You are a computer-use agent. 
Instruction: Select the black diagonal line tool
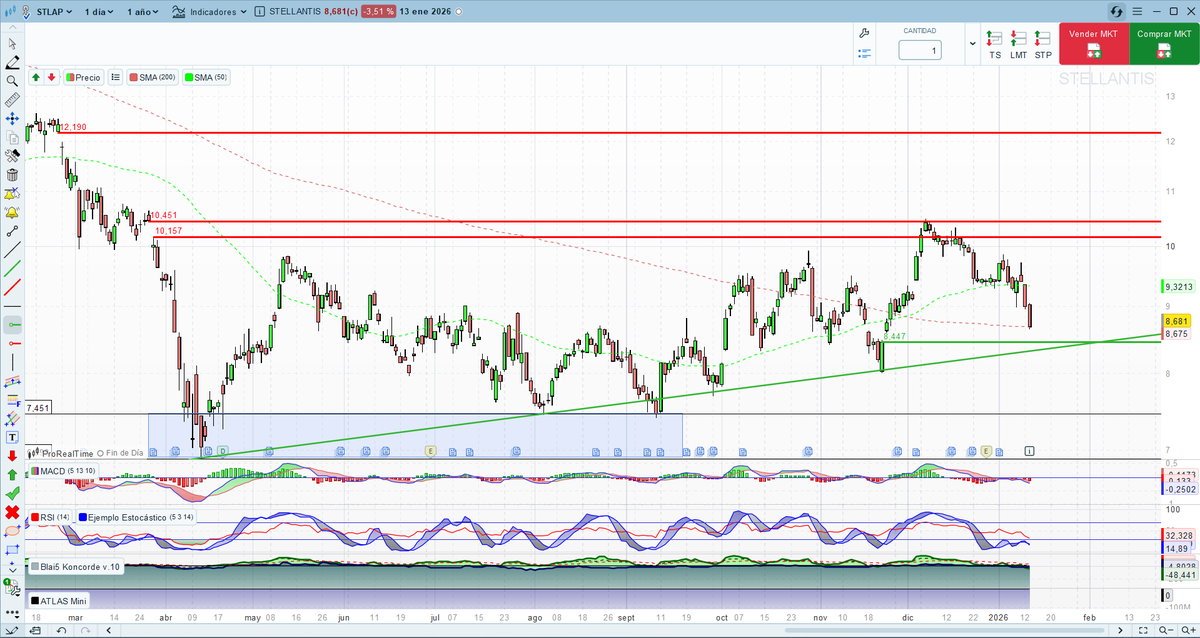coord(12,250)
